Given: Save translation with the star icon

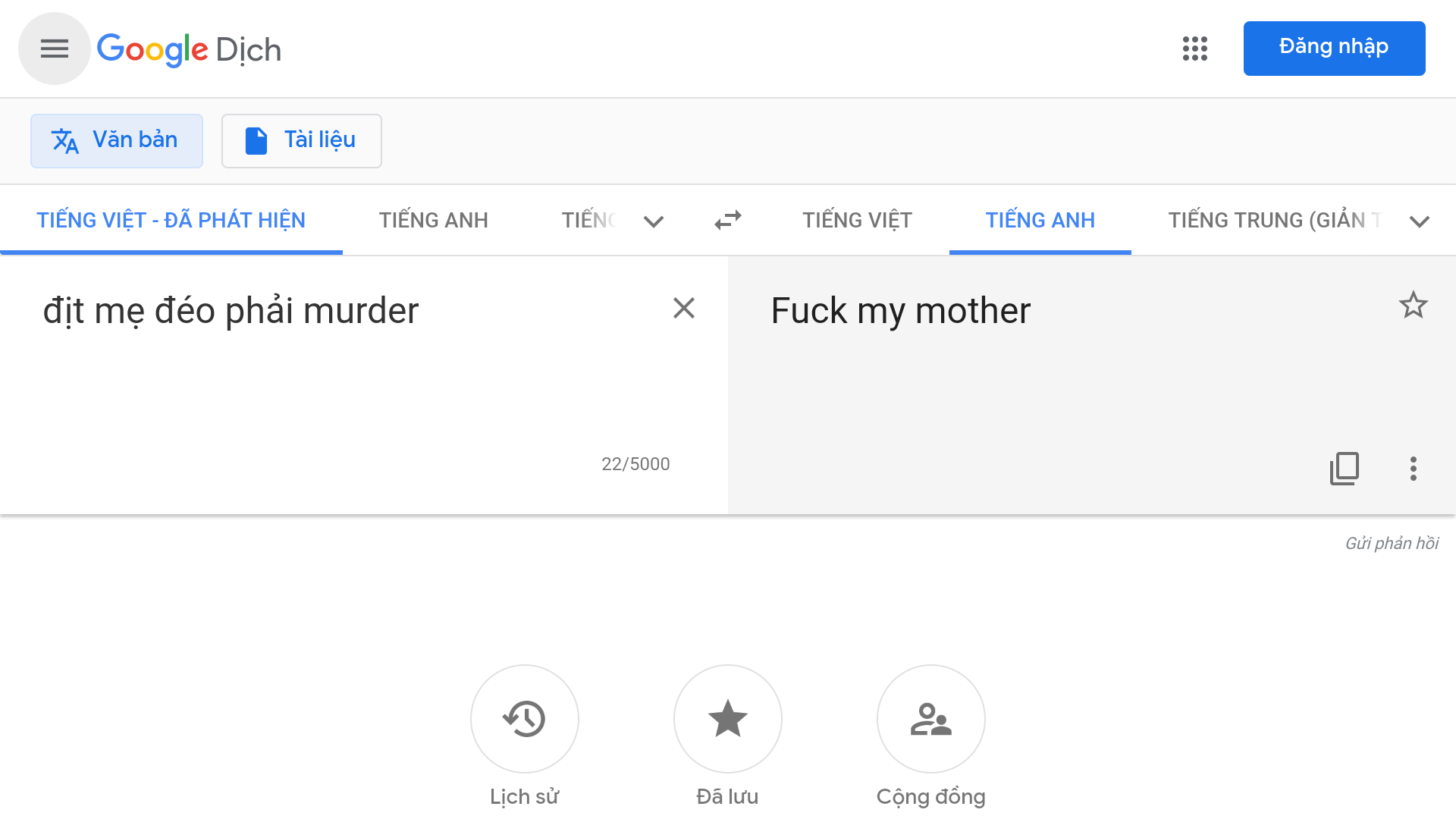Looking at the screenshot, I should click(1414, 305).
